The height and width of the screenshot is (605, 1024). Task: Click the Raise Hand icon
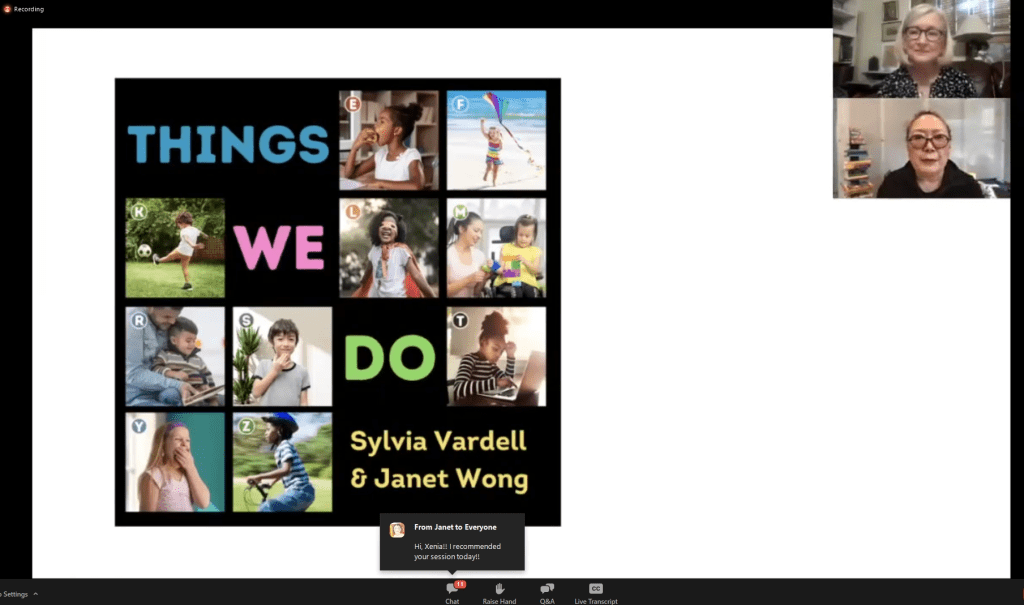tap(500, 589)
